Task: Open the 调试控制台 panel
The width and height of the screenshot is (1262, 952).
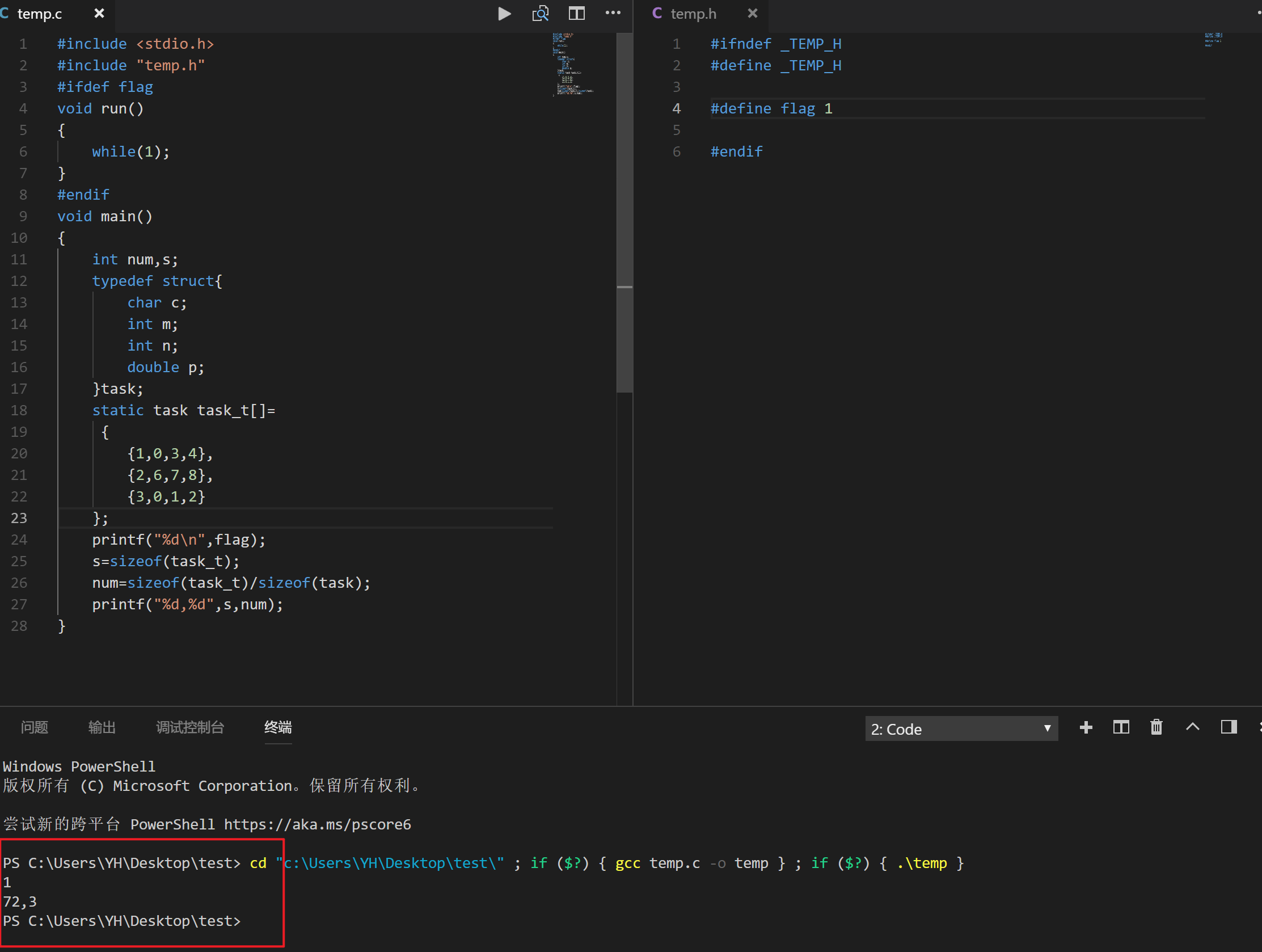Action: pos(191,727)
